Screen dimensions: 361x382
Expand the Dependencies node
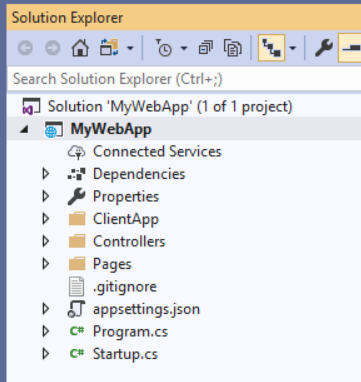[x=46, y=174]
